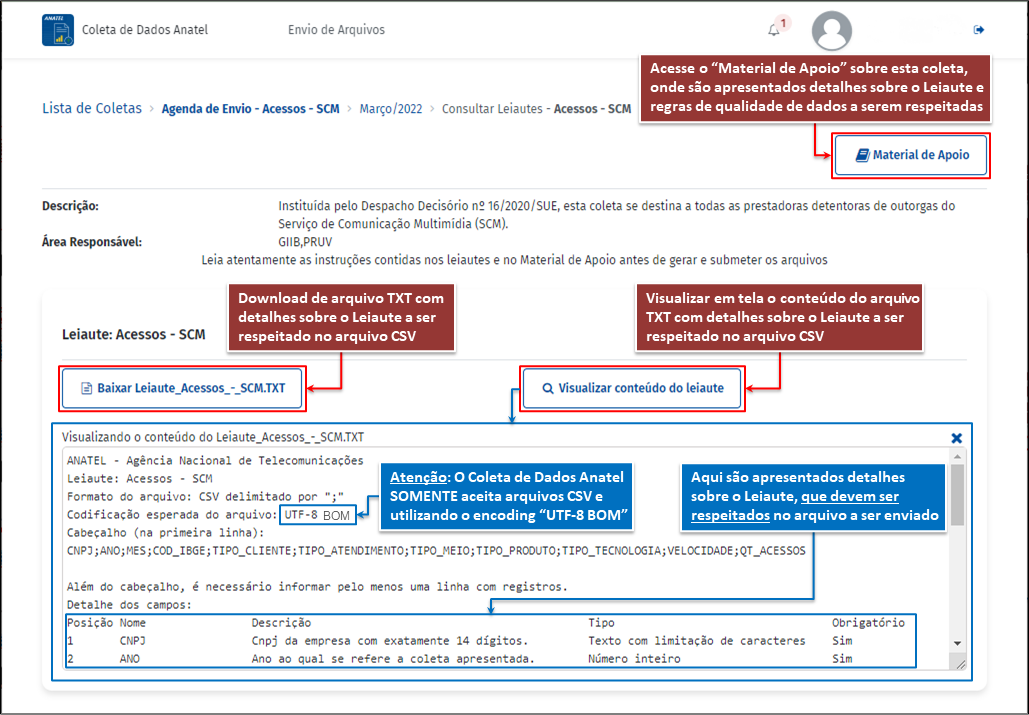Click the layout viewer scrollbar down arrow
This screenshot has height=715, width=1029.
point(957,643)
